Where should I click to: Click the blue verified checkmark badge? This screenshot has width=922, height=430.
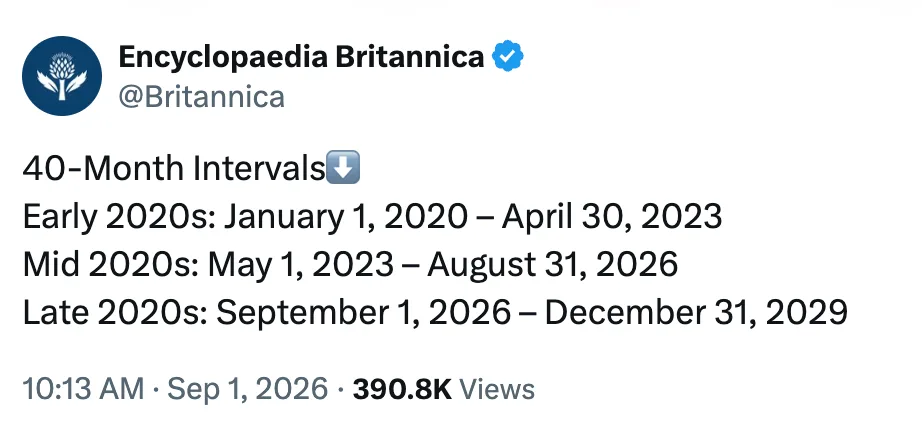coord(507,56)
